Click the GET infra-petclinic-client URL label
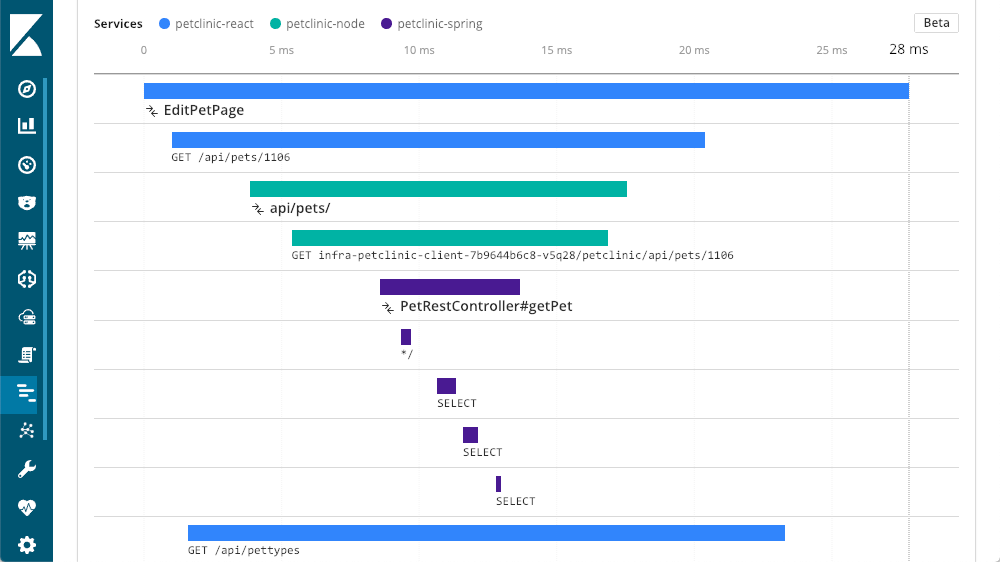The height and width of the screenshot is (562, 1000). click(x=512, y=255)
